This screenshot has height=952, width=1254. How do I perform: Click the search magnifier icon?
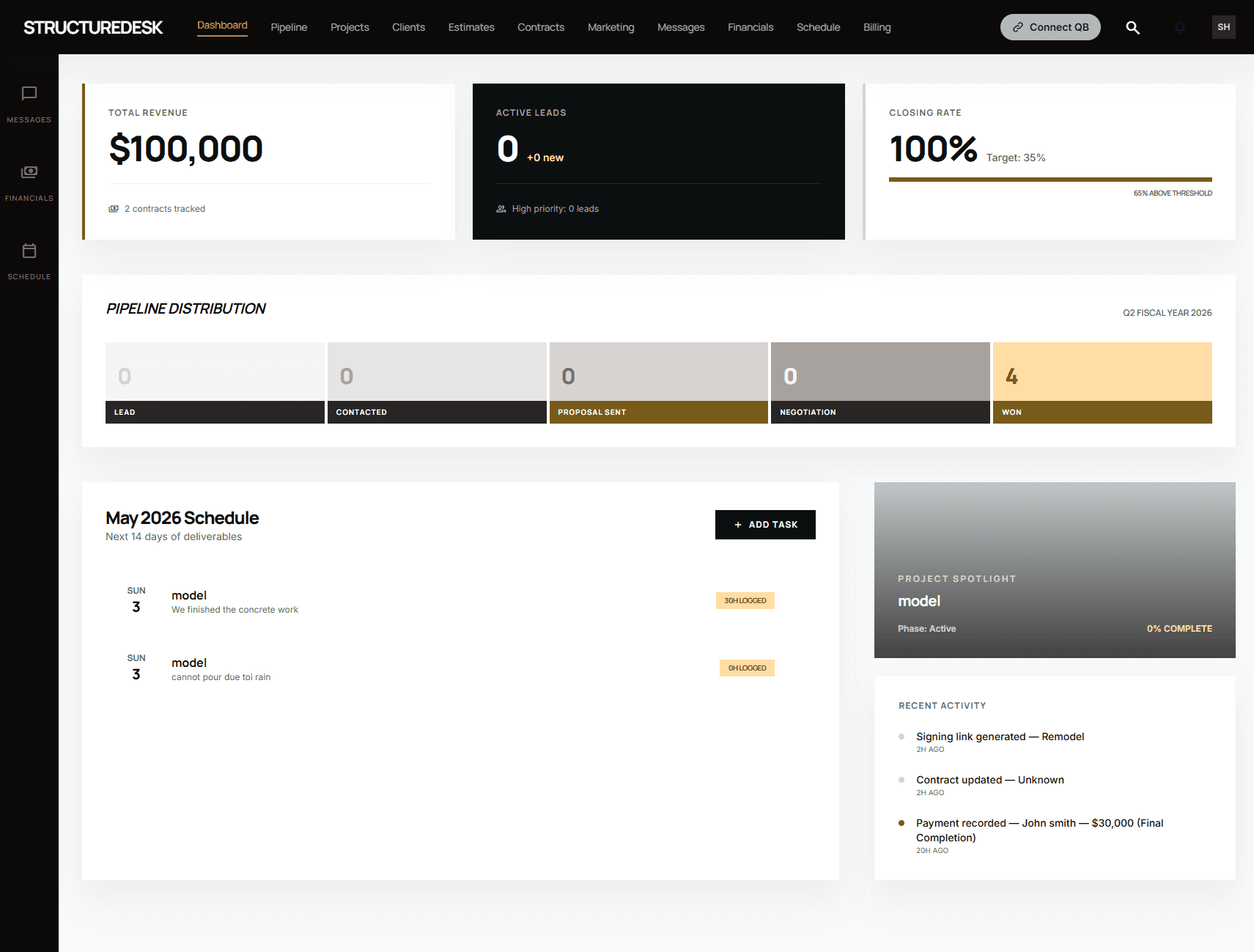[1133, 27]
